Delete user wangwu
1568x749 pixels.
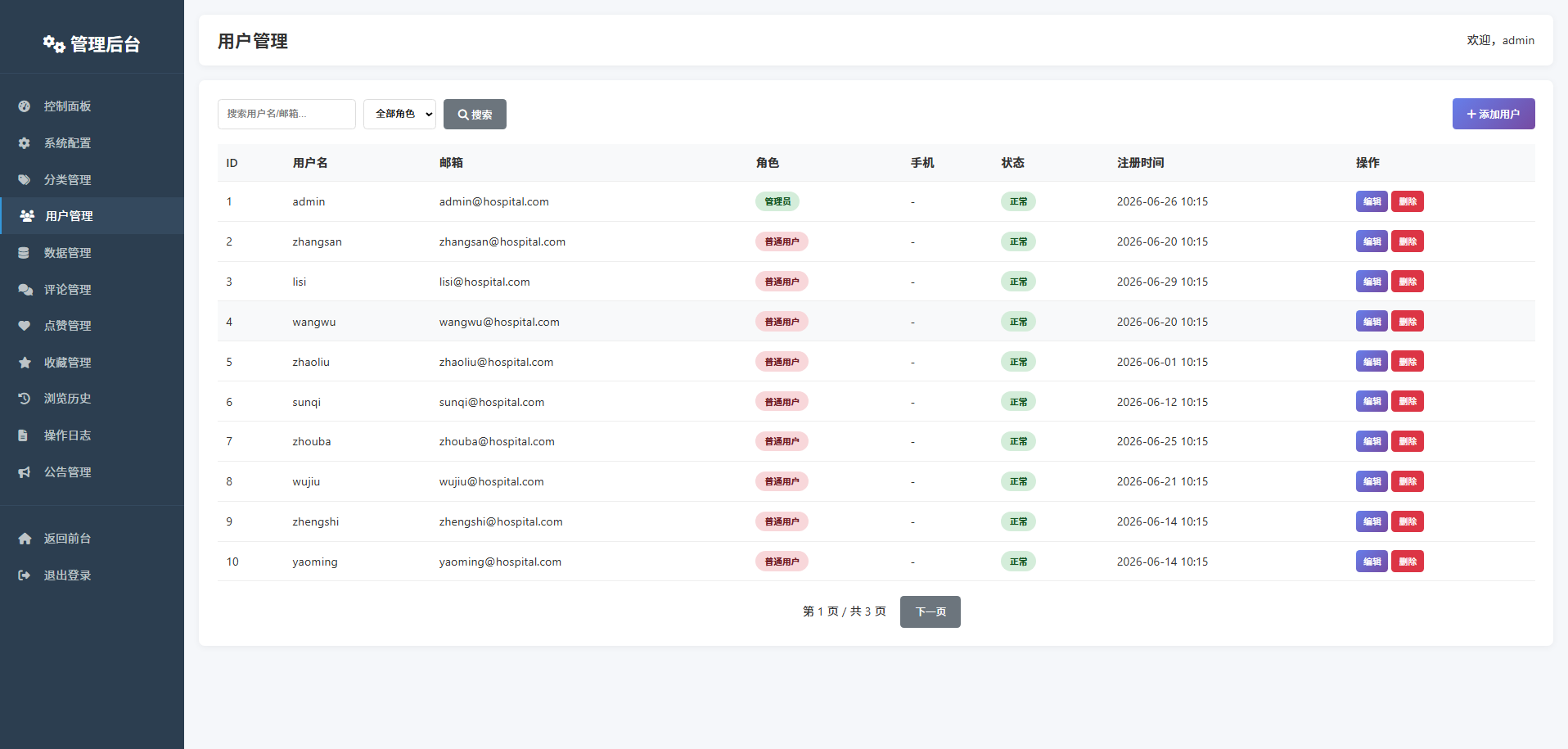tap(1408, 322)
